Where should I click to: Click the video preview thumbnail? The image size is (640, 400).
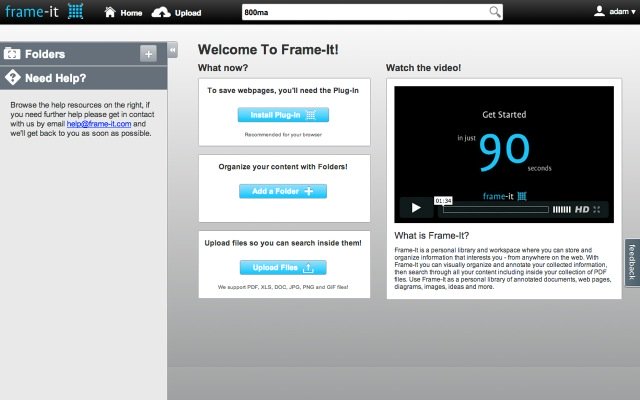(x=504, y=154)
